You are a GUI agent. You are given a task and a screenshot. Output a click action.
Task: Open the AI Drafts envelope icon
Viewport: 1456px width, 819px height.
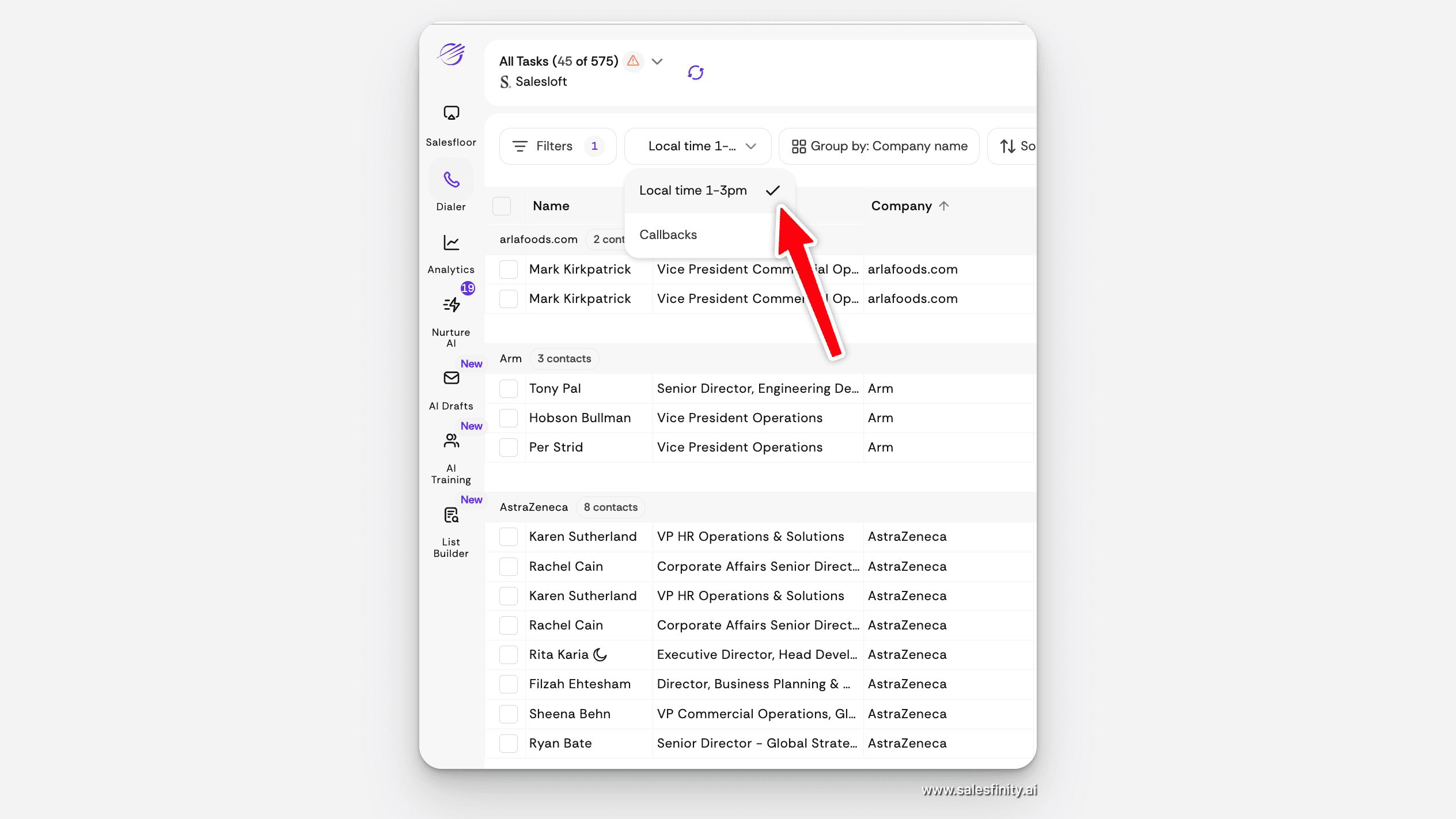tap(451, 378)
